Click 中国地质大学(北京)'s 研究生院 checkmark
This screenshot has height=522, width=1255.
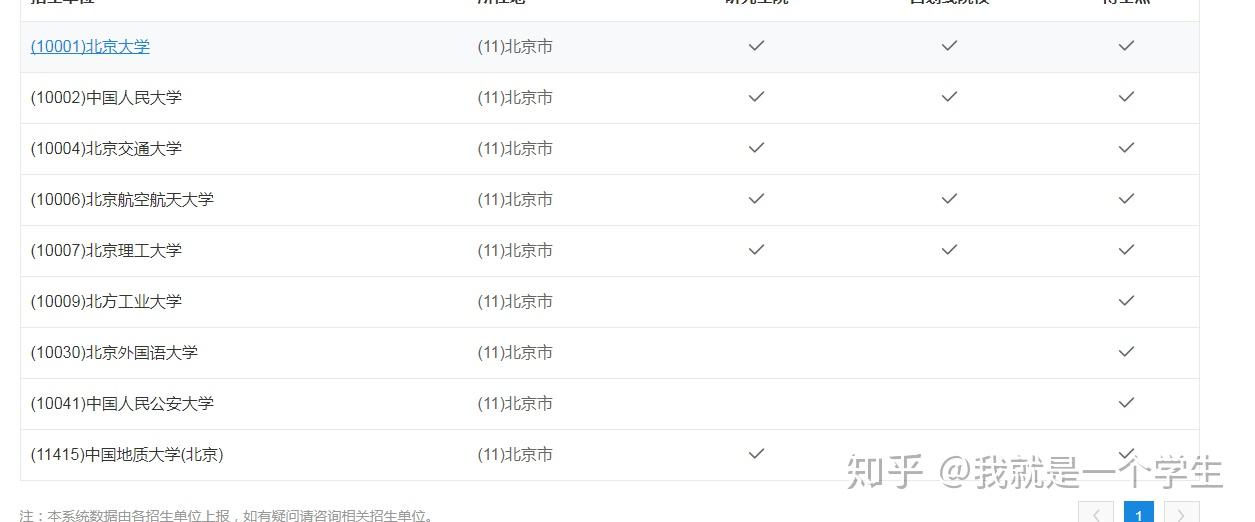[757, 454]
